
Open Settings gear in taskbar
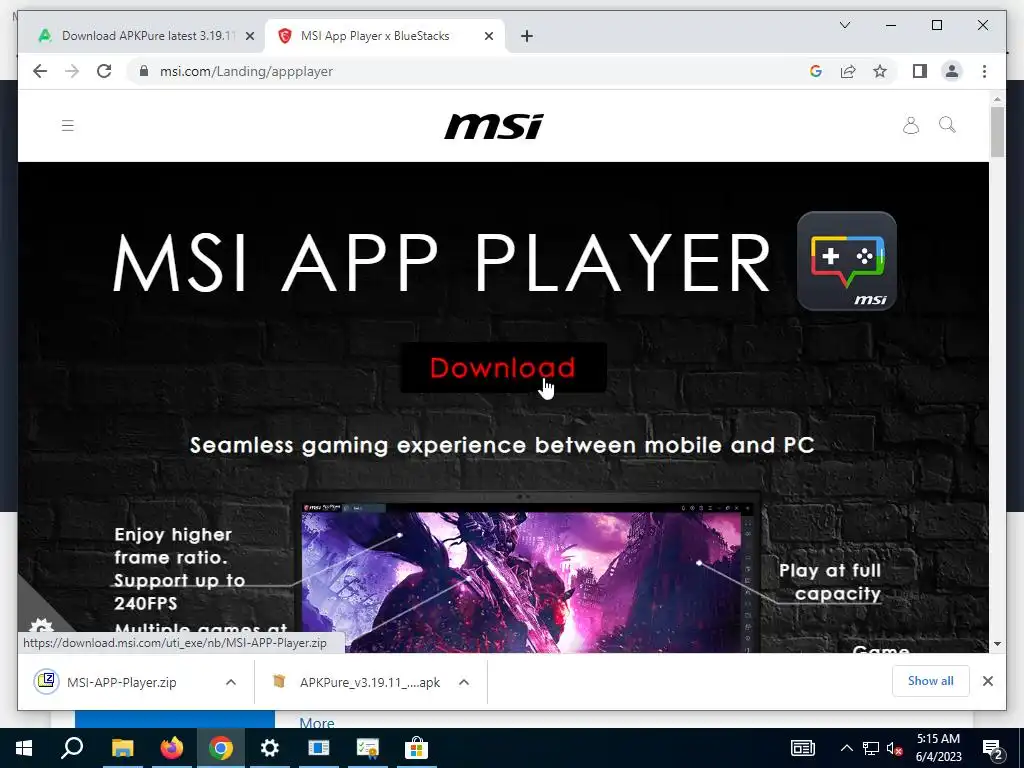click(x=269, y=748)
